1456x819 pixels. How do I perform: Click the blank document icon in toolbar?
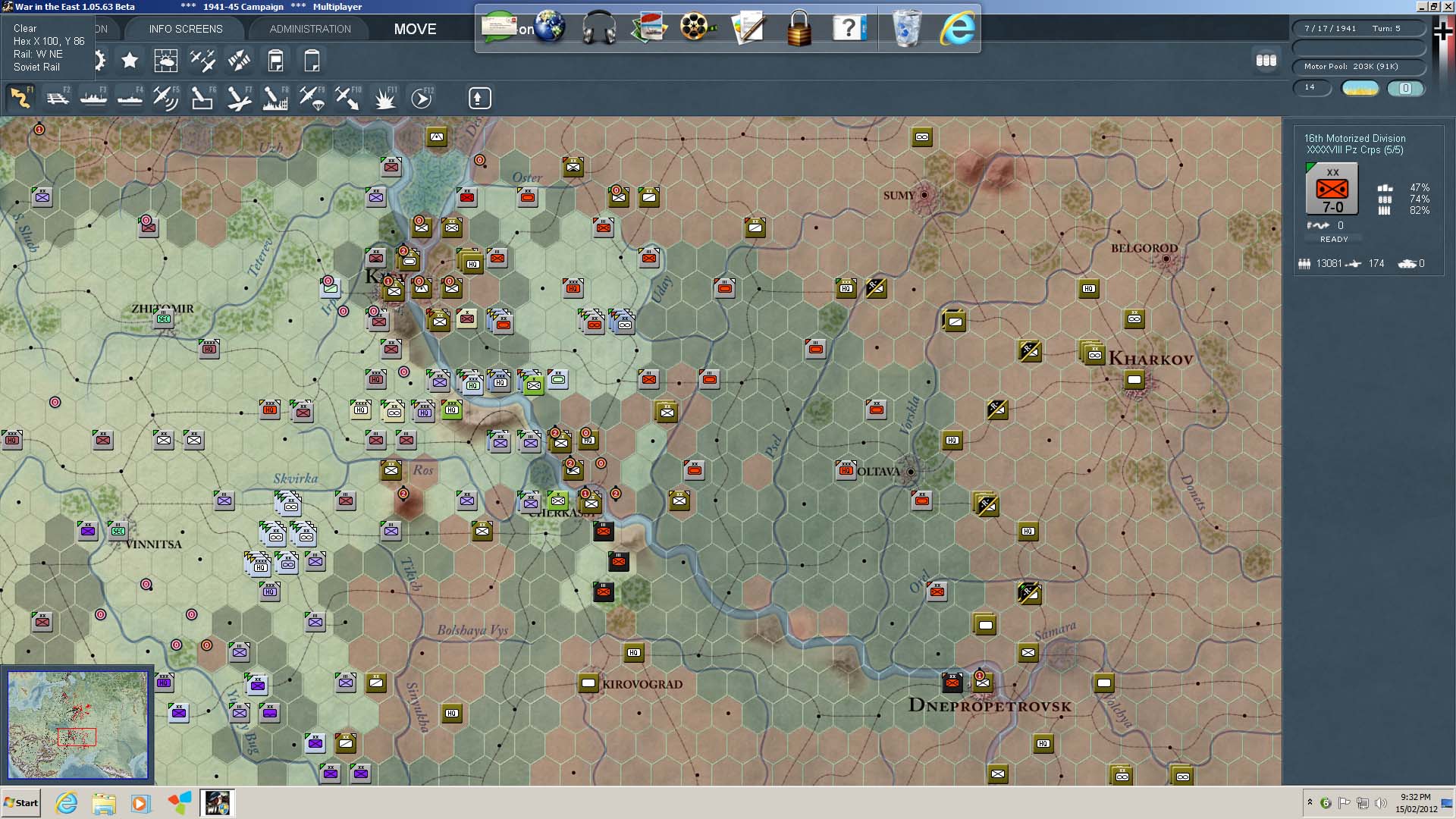click(312, 60)
